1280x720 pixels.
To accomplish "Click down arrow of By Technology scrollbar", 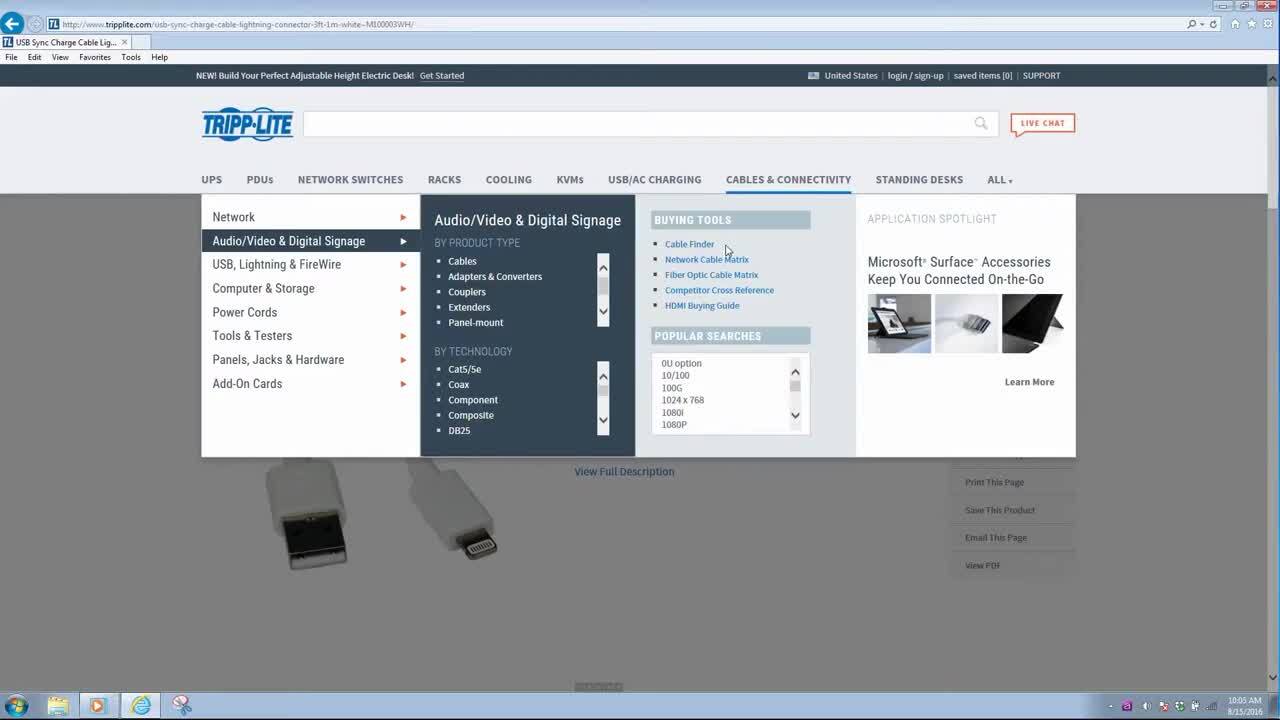I will pyautogui.click(x=603, y=421).
